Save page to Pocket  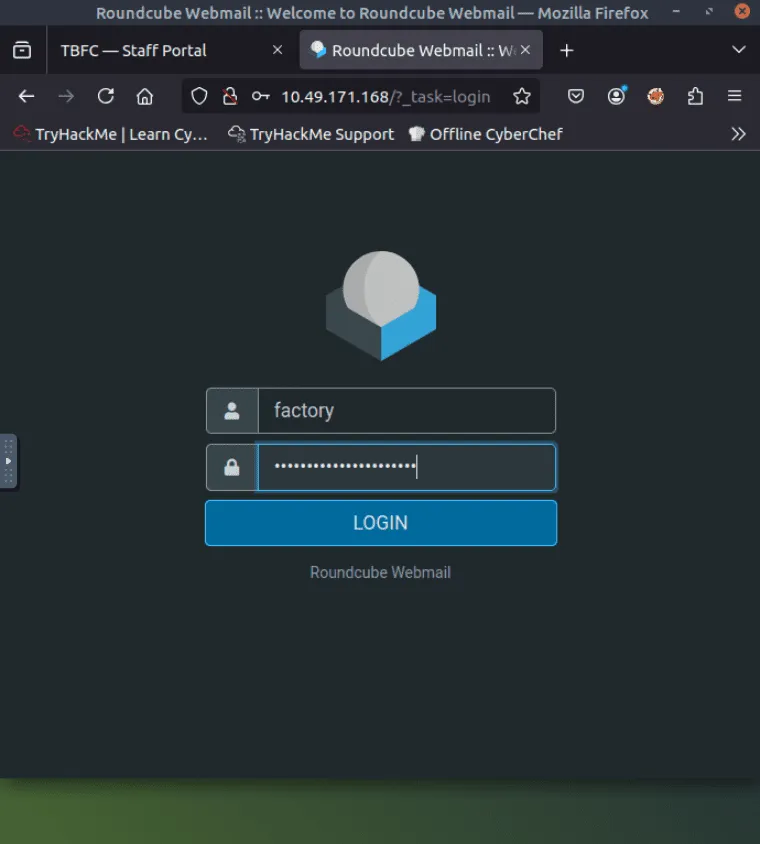point(576,96)
